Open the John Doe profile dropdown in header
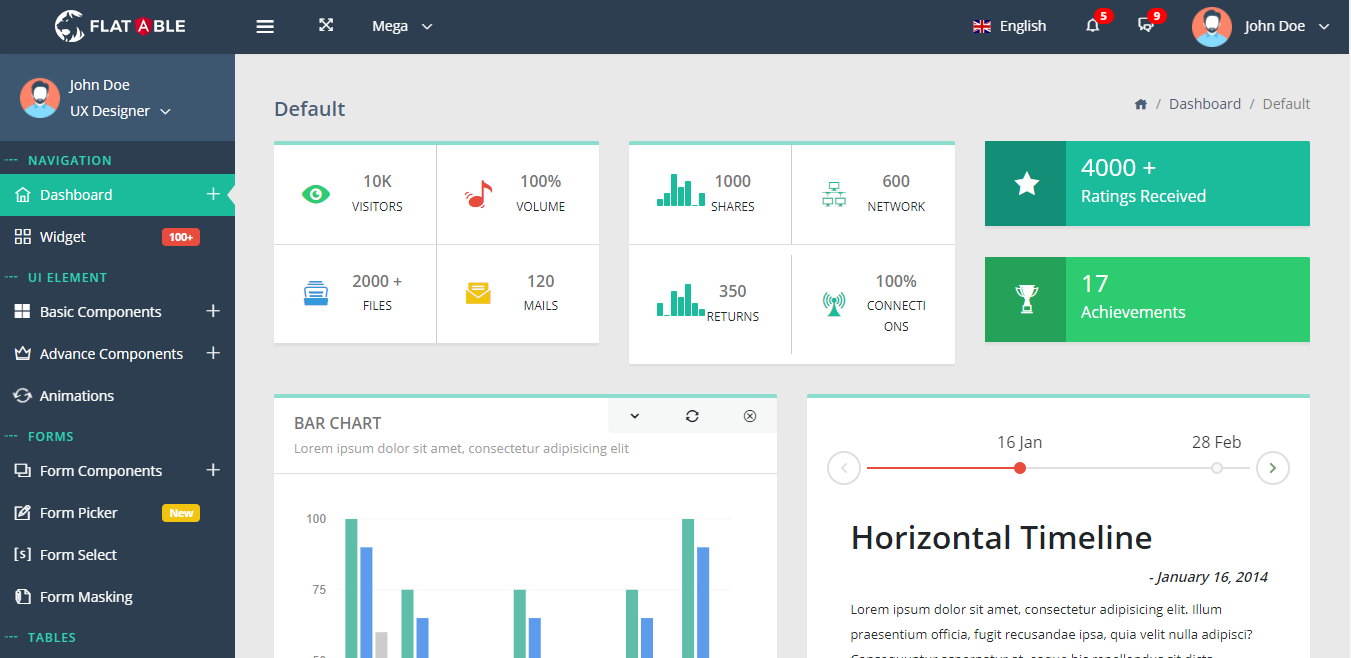1351x658 pixels. 1262,26
